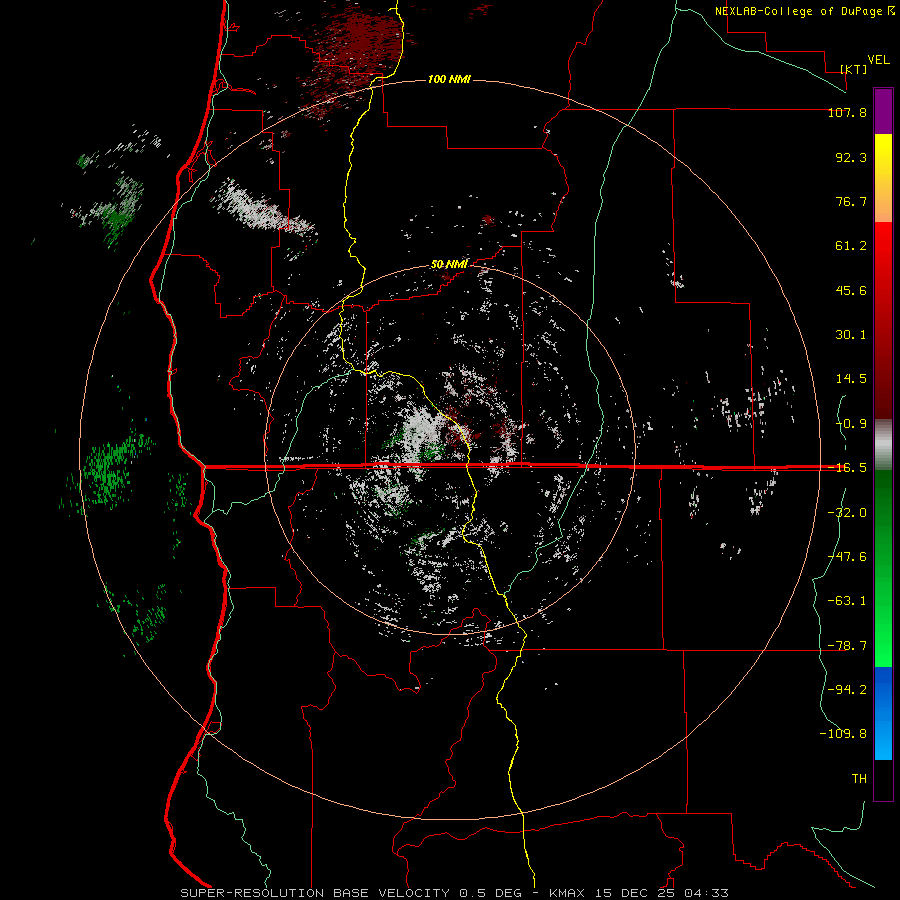Screen dimensions: 900x900
Task: Click the 45.6 scale value
Action: 851,290
